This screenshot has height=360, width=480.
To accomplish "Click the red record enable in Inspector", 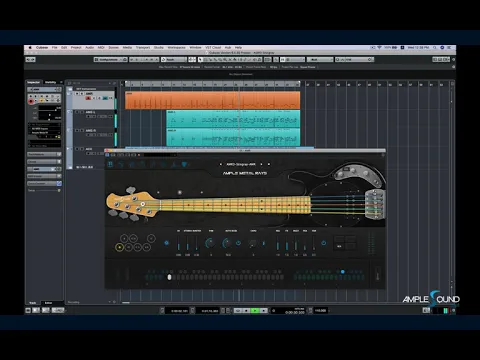I will click(31, 101).
